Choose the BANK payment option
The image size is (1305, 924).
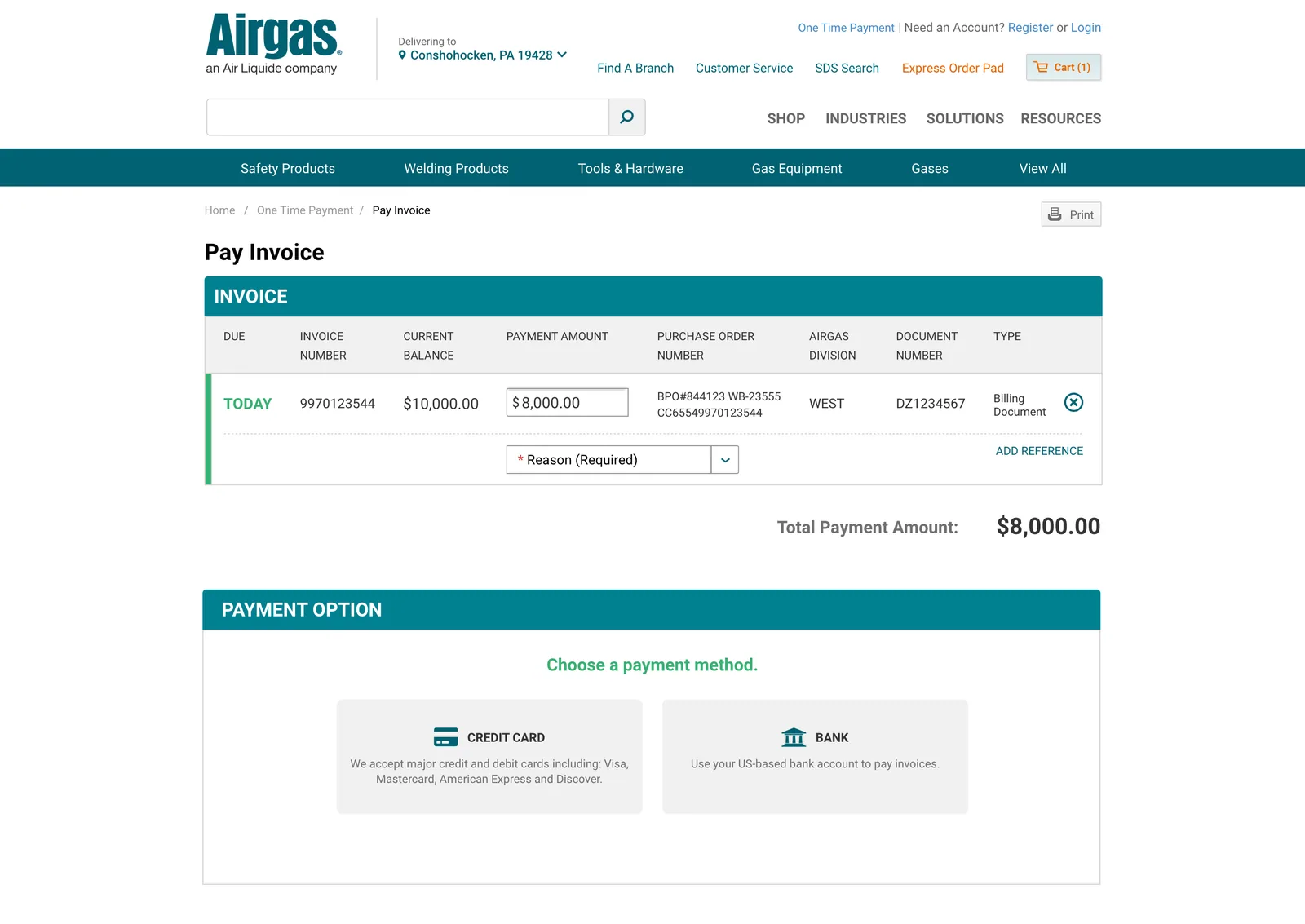pos(815,756)
